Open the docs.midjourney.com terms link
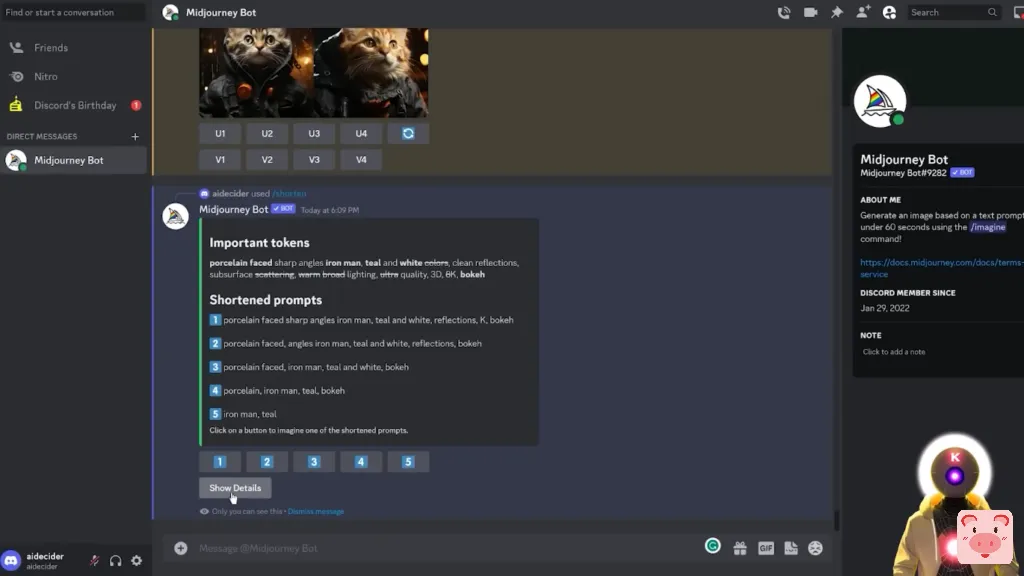This screenshot has height=576, width=1024. coord(942,268)
